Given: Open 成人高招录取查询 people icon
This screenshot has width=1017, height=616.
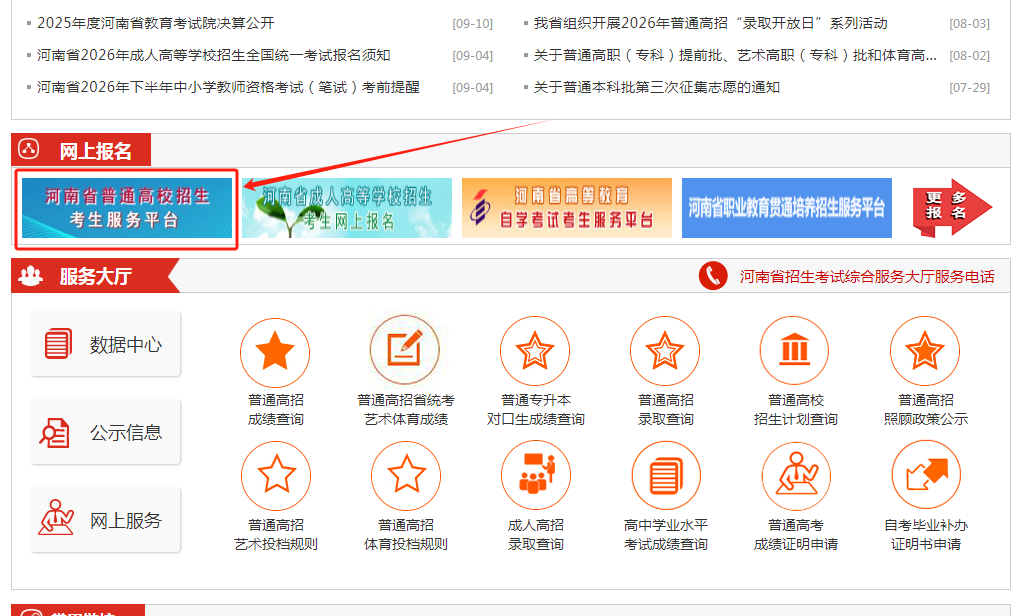Looking at the screenshot, I should pyautogui.click(x=536, y=475).
